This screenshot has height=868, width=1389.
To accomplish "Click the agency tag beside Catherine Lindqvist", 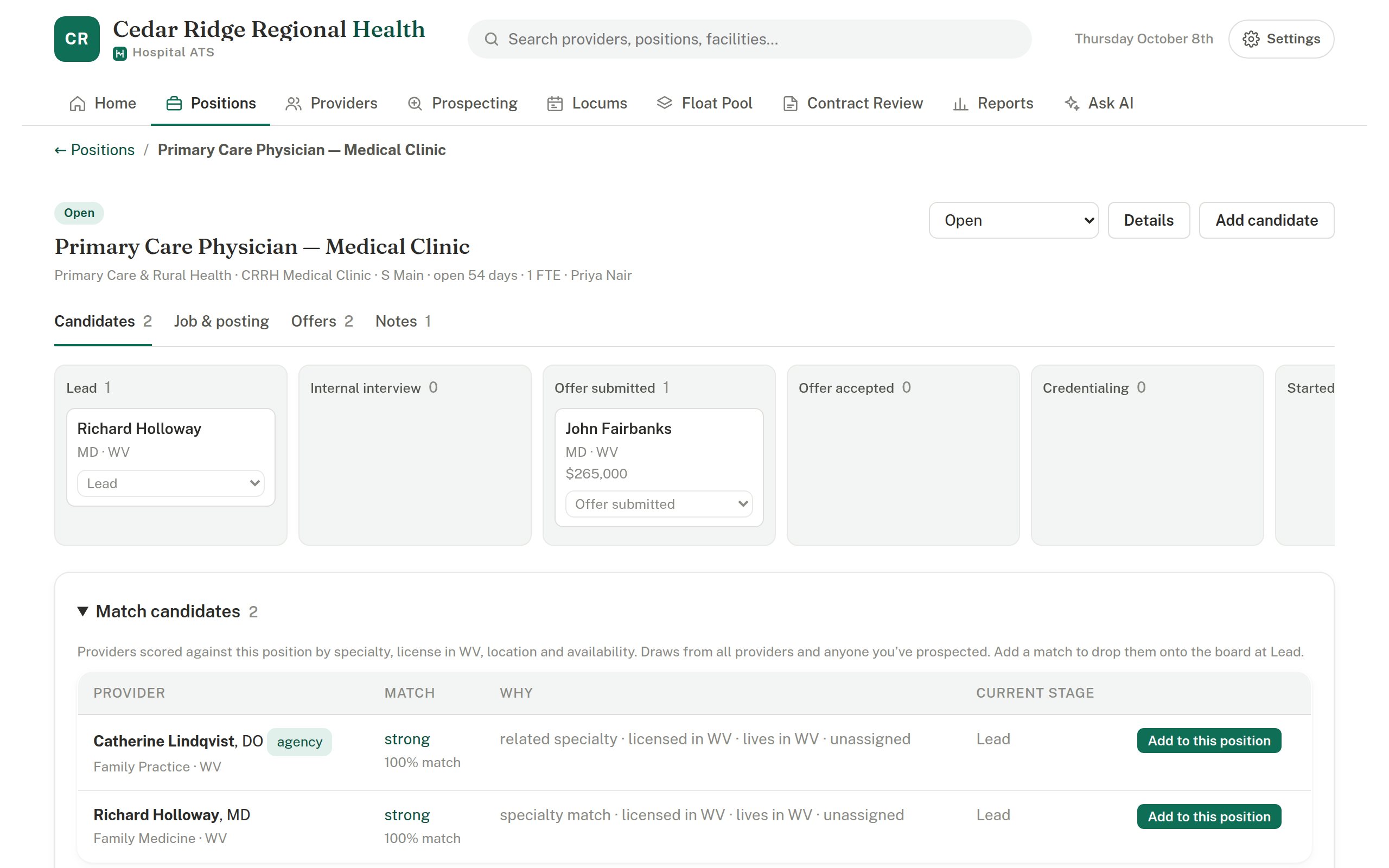I will 300,742.
